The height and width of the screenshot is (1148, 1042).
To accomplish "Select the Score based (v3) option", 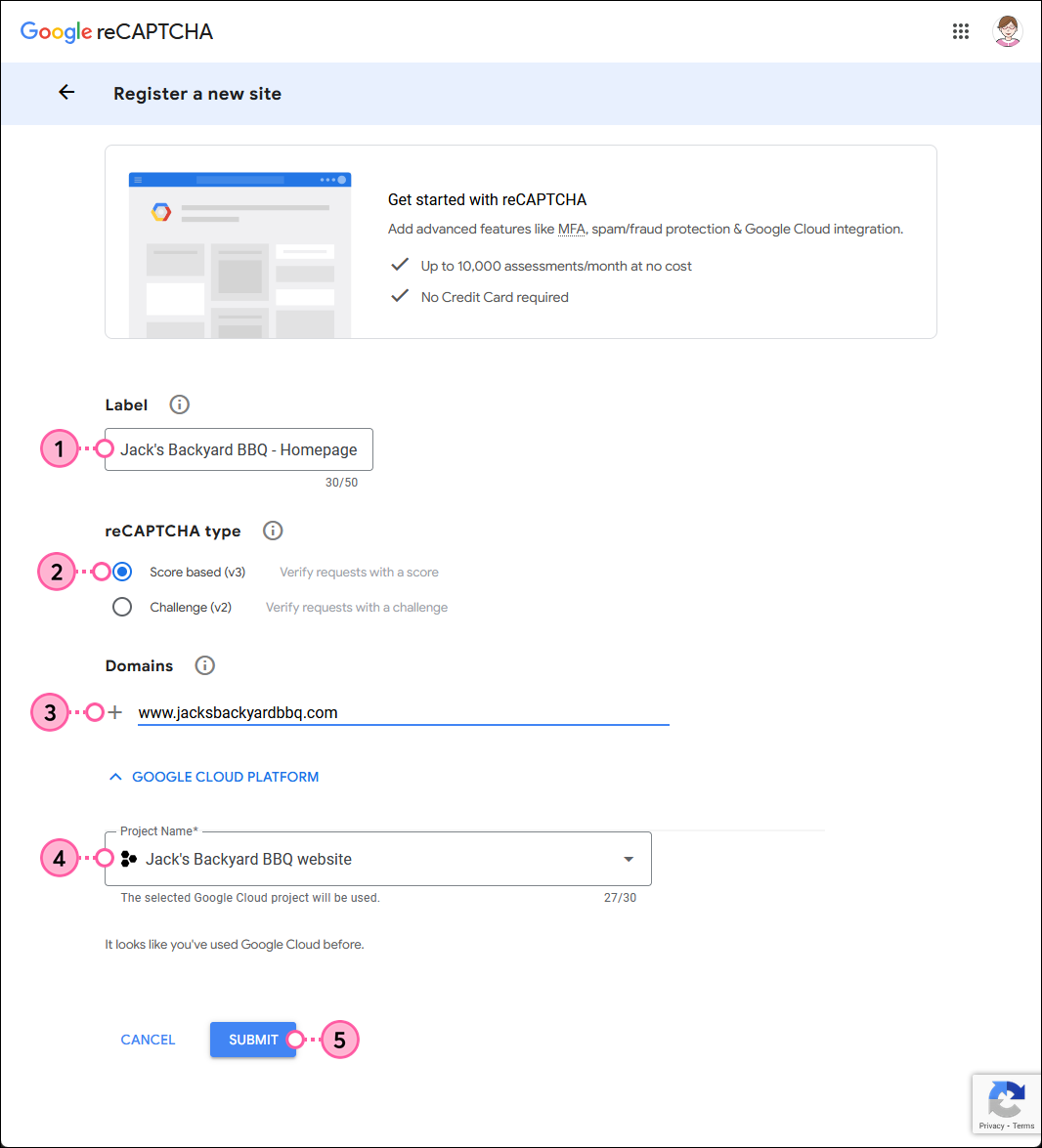I will (121, 571).
